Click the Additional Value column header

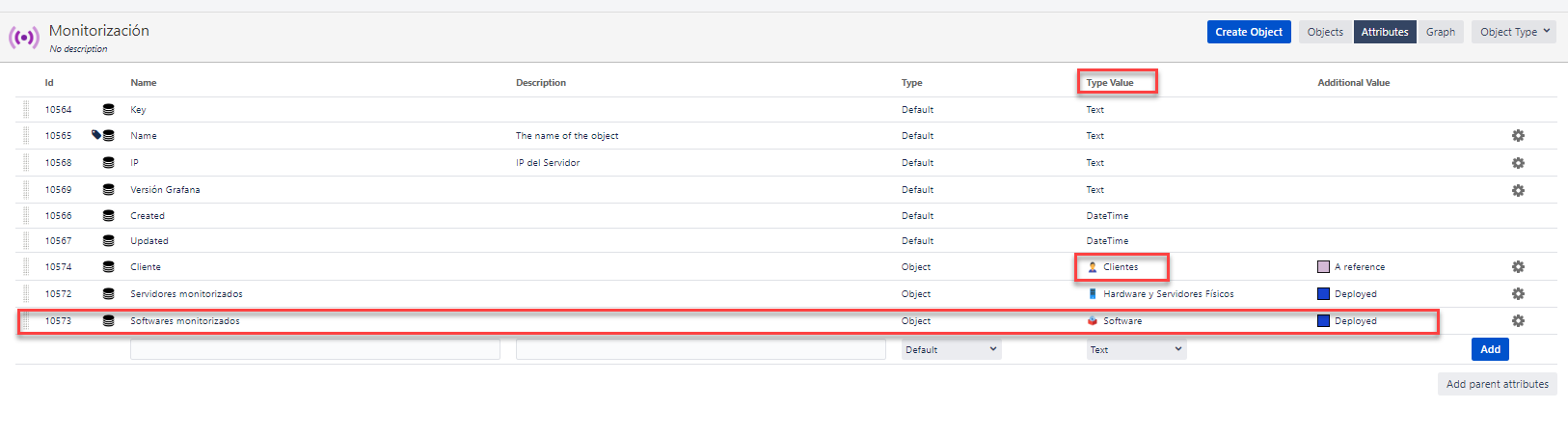click(x=1354, y=83)
